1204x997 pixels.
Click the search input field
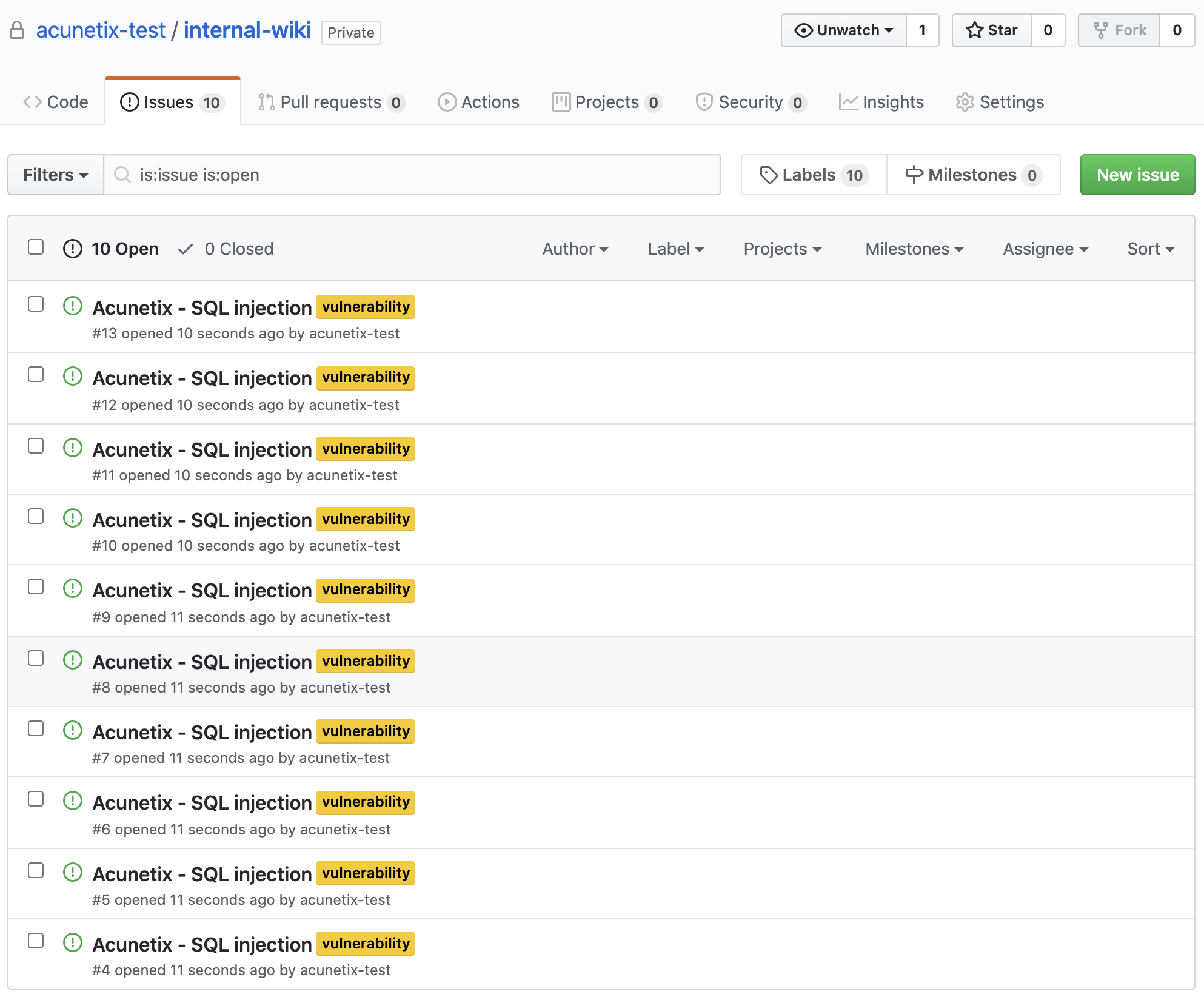point(411,174)
